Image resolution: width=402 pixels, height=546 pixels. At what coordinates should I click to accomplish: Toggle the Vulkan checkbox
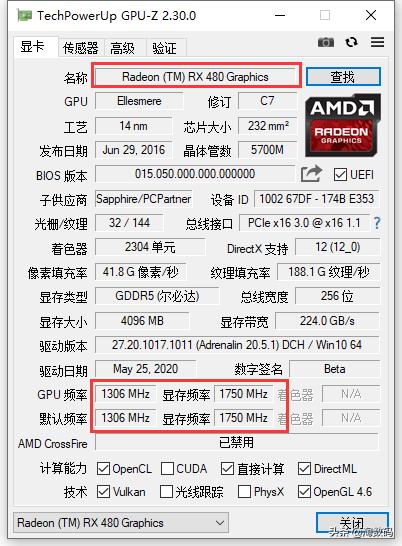tap(103, 492)
